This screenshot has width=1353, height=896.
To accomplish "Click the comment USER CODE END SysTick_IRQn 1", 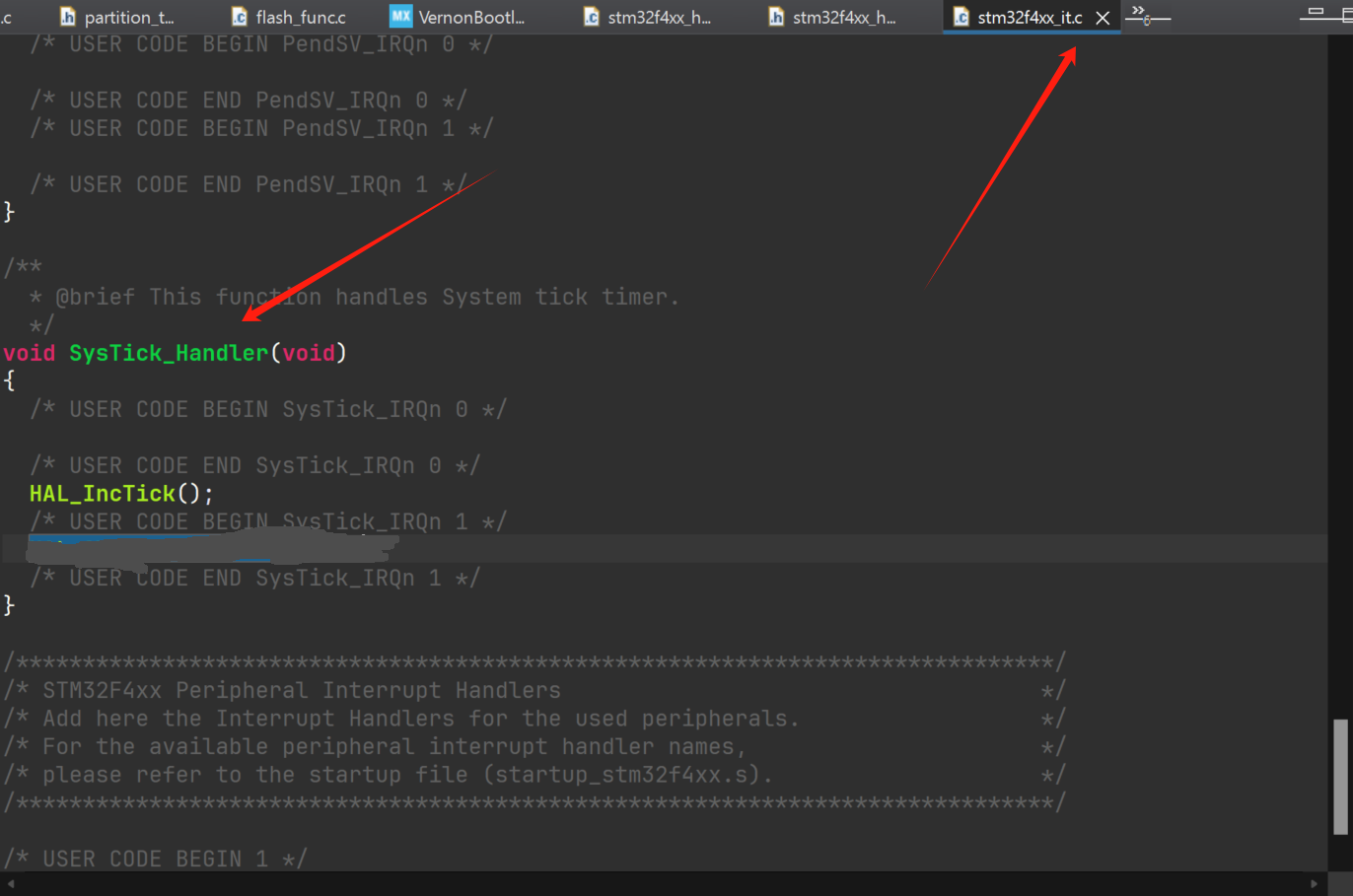I will 254,578.
